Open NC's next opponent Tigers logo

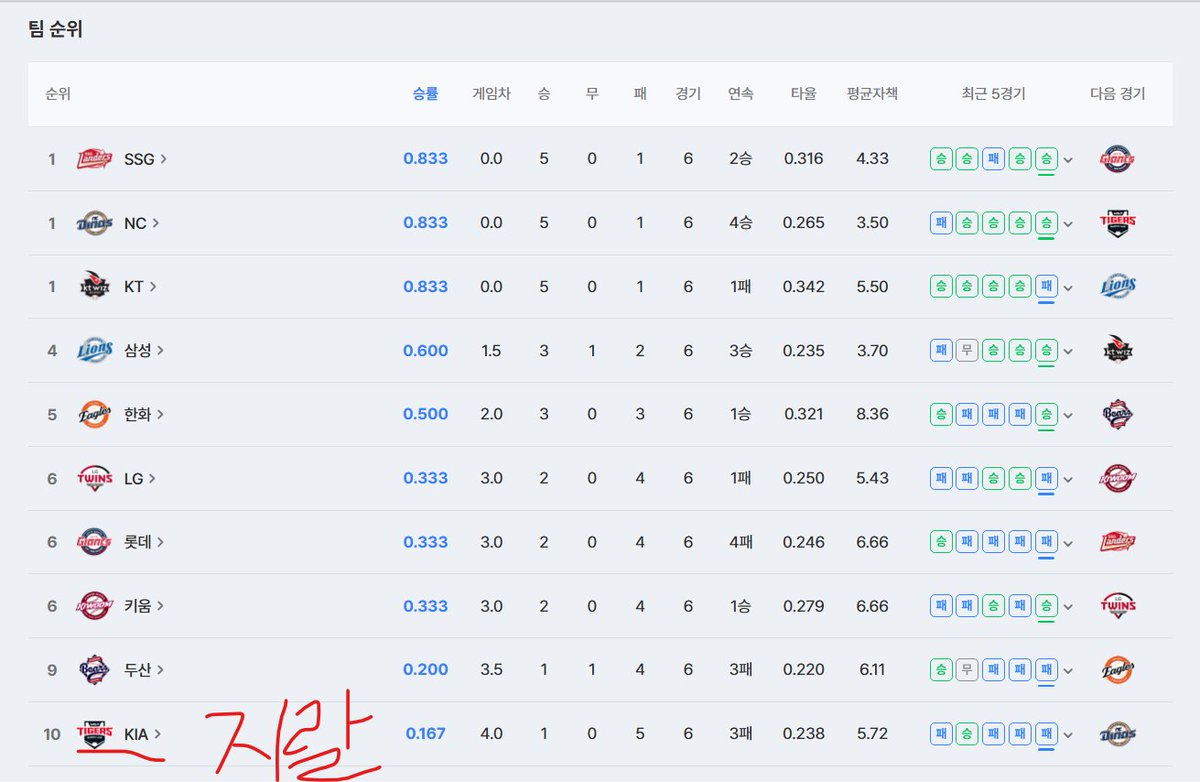[1117, 223]
